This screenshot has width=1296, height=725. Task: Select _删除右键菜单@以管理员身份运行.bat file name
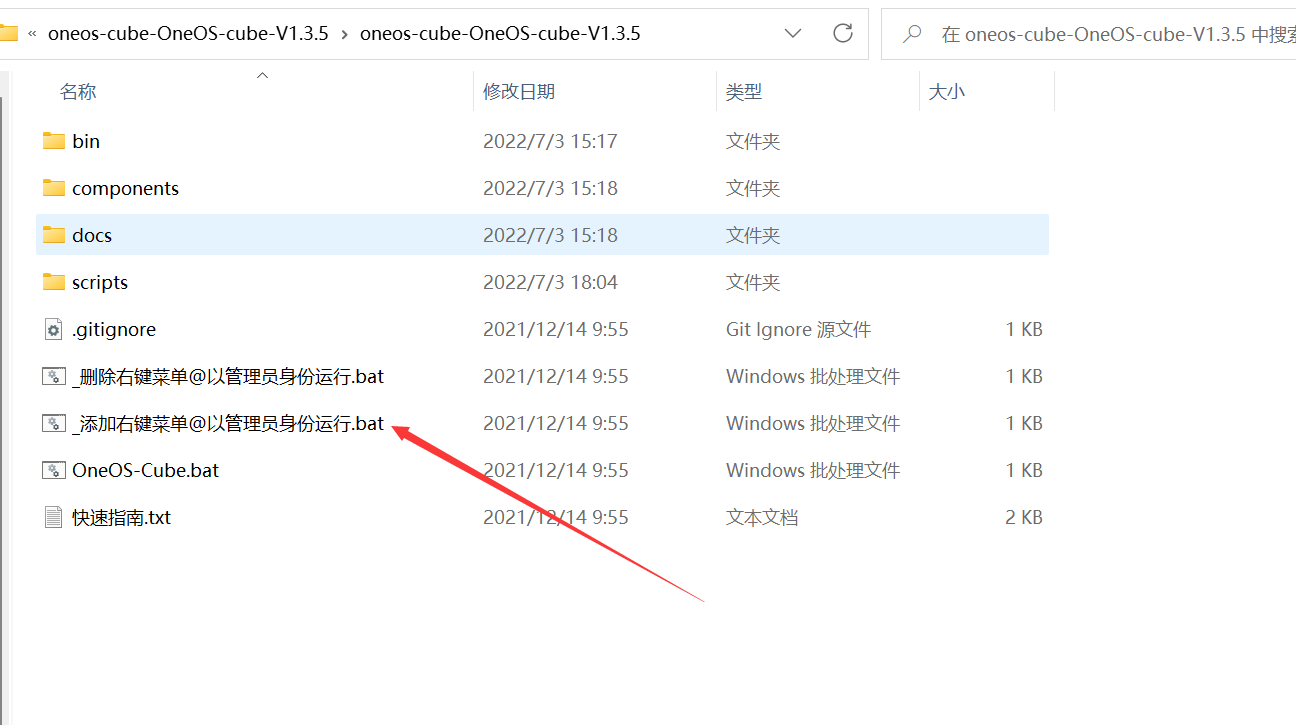[x=228, y=376]
